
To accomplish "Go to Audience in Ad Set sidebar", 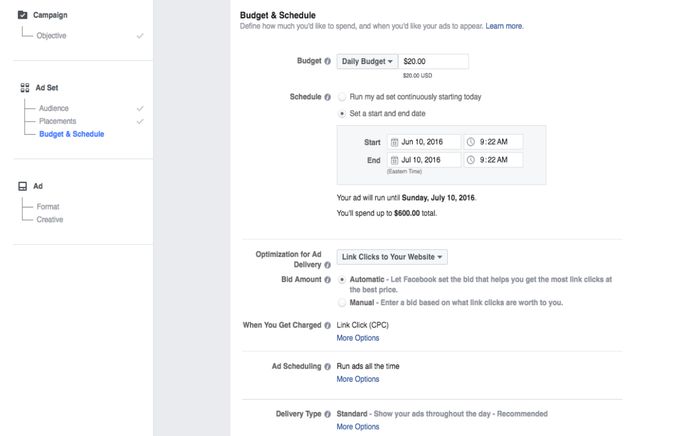I will point(54,108).
